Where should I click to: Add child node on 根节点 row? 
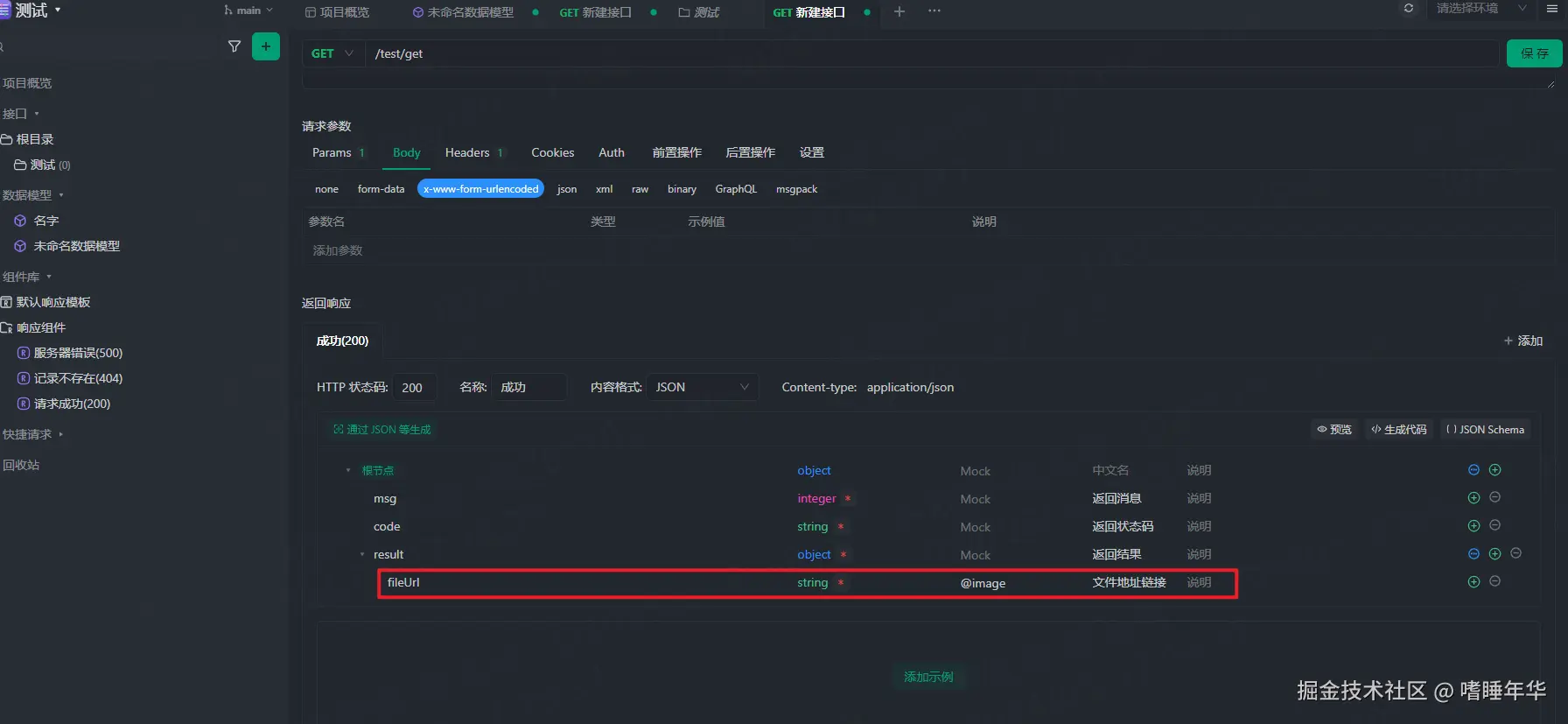click(1494, 470)
